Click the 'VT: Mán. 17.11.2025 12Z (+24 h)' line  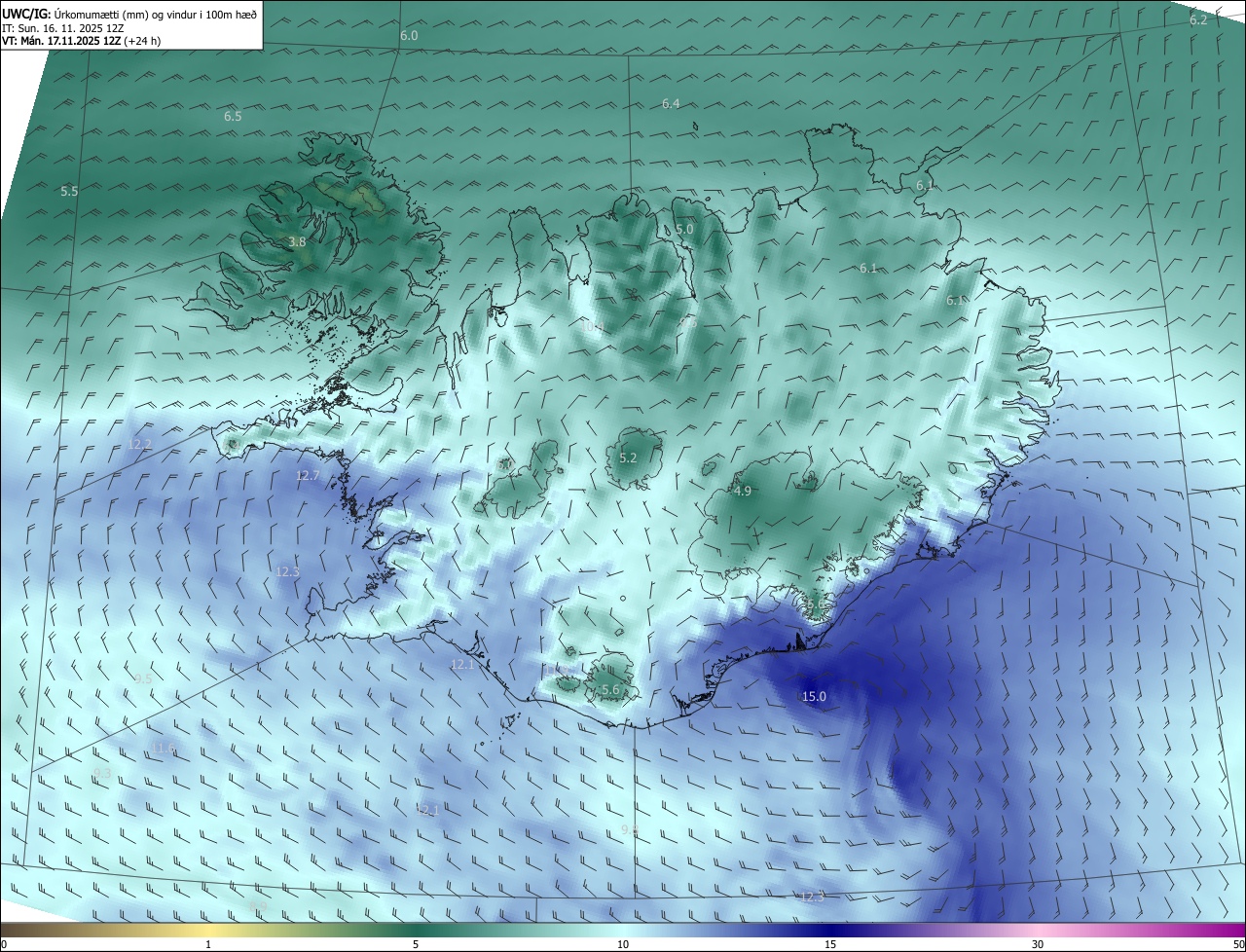click(x=82, y=41)
